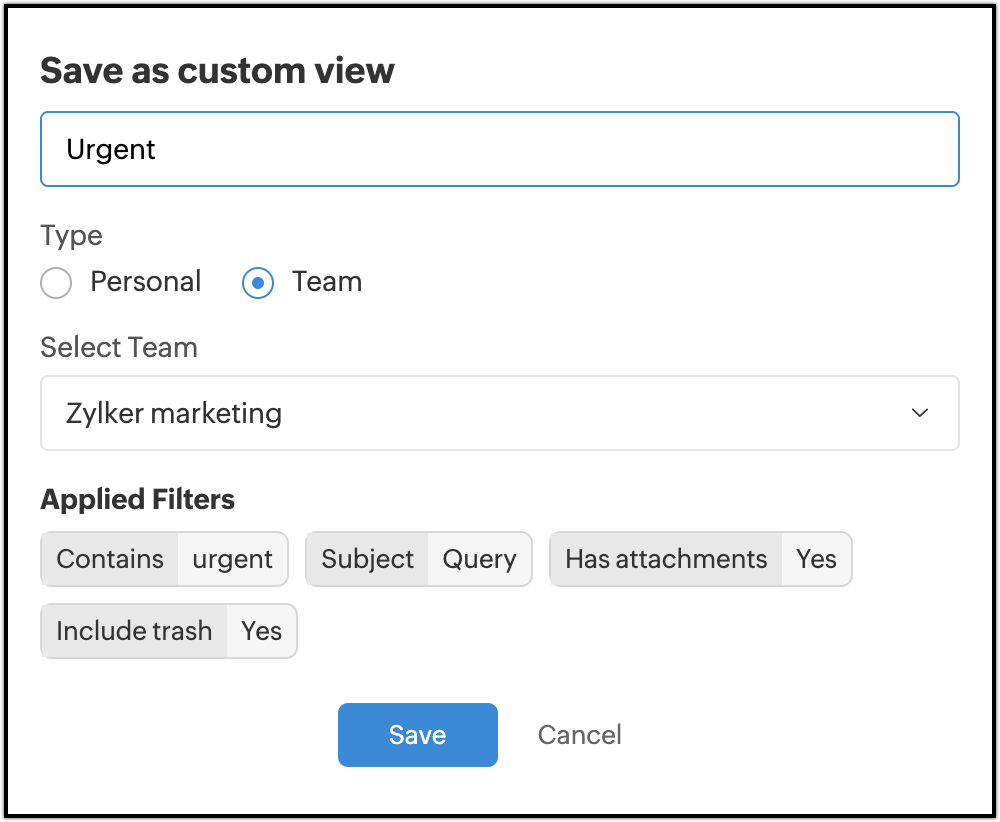Click the Personal type label text

146,282
